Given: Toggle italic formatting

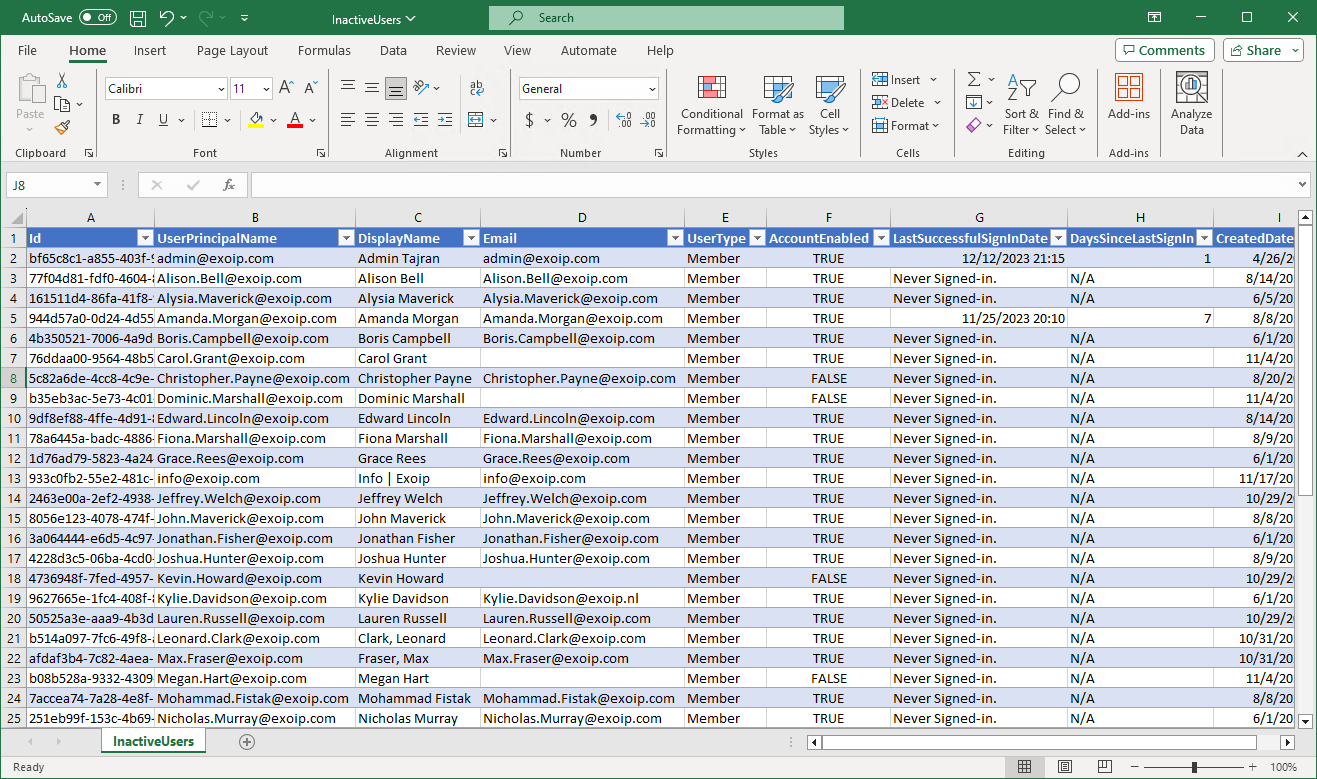Looking at the screenshot, I should pyautogui.click(x=140, y=120).
